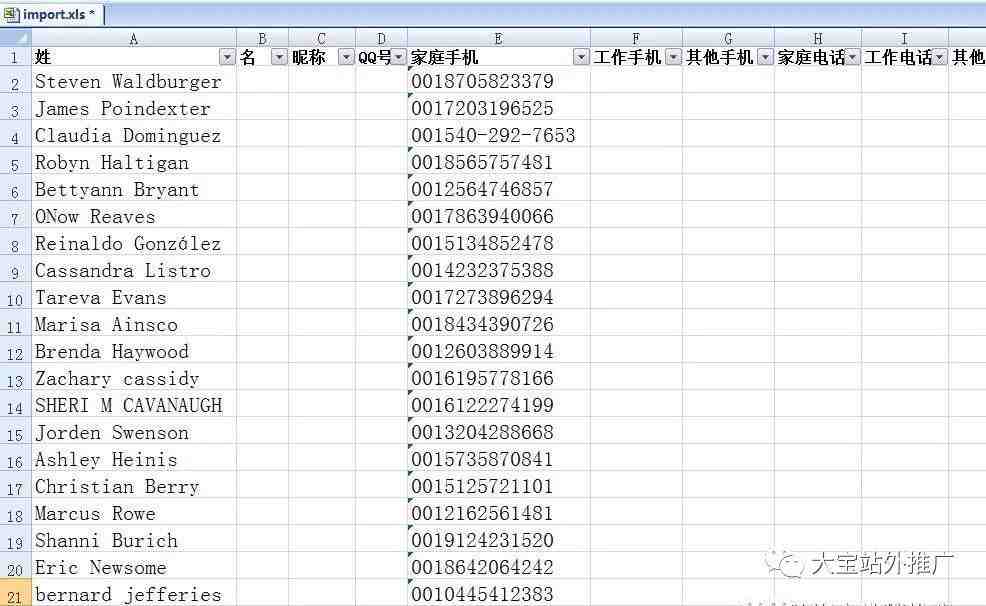Click cell with Steven Waldburger

point(134,82)
